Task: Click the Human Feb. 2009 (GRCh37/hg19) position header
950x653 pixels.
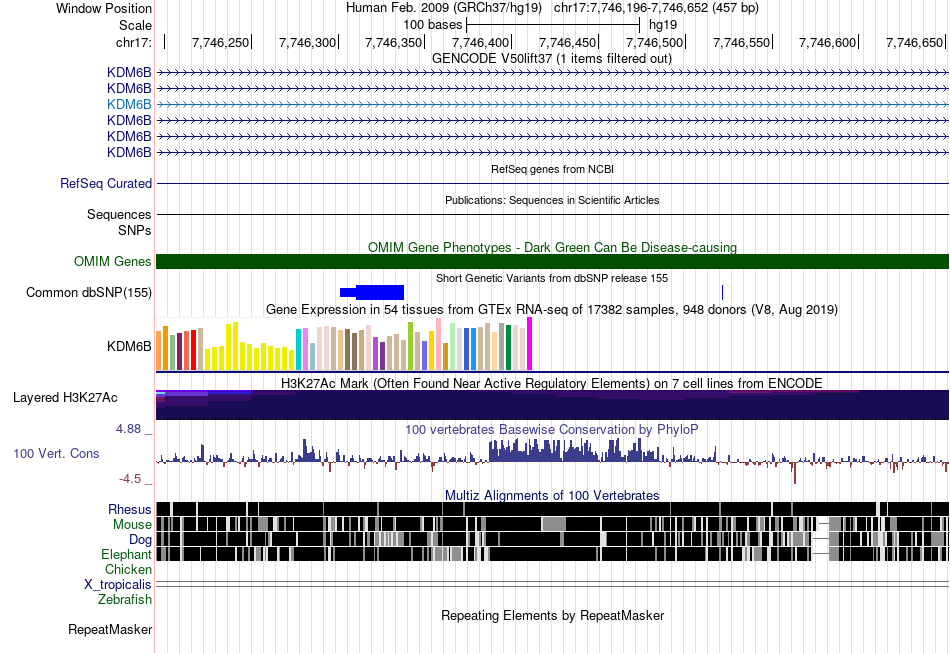Action: click(x=445, y=8)
